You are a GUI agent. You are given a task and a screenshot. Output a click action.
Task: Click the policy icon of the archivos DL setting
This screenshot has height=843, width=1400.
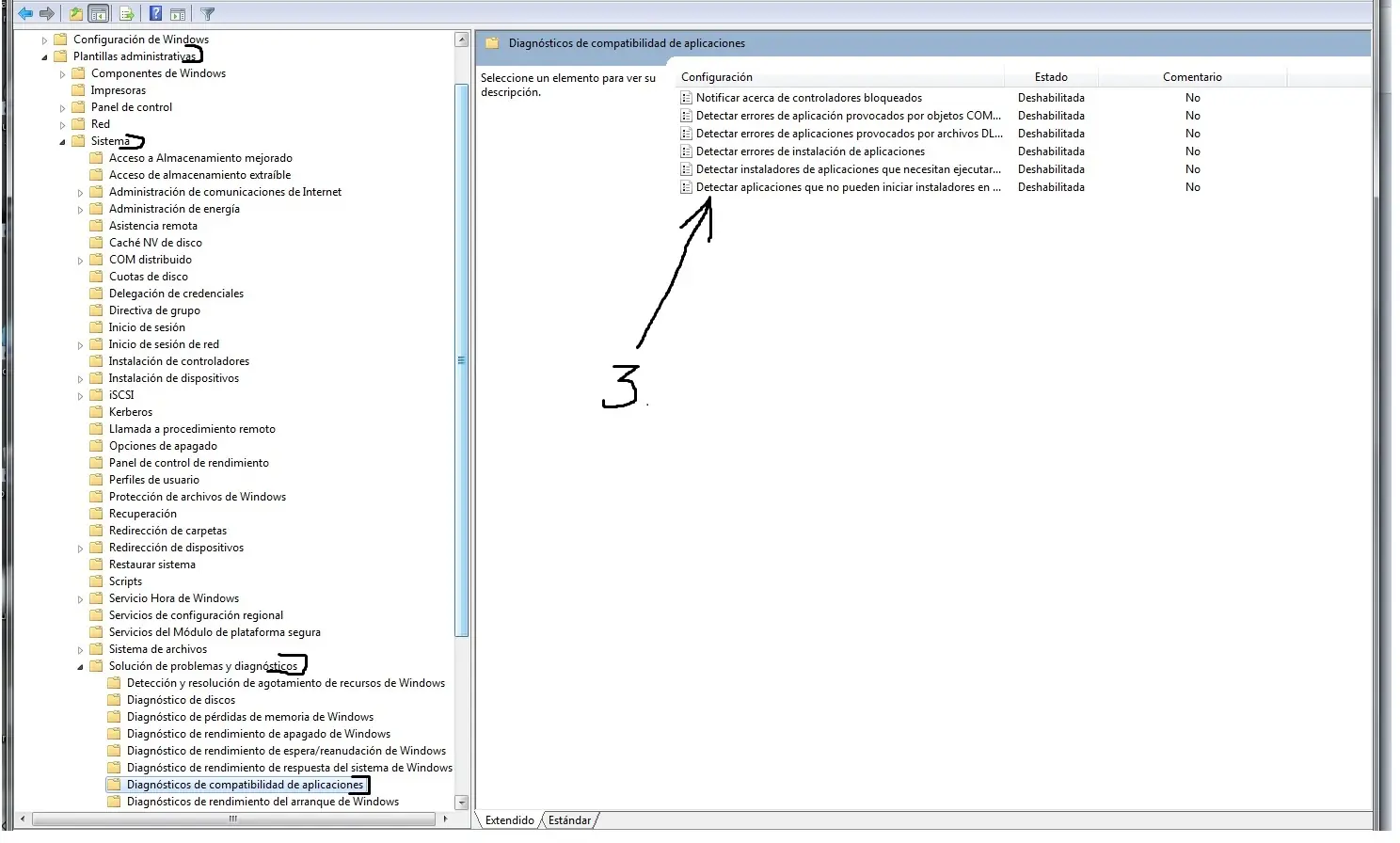(686, 134)
